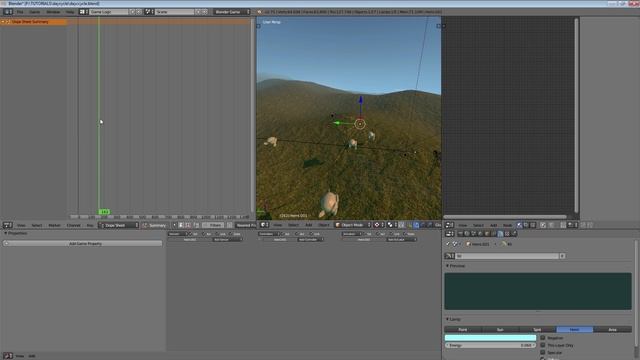
Task: Select Spot lamp type
Action: tap(537, 329)
